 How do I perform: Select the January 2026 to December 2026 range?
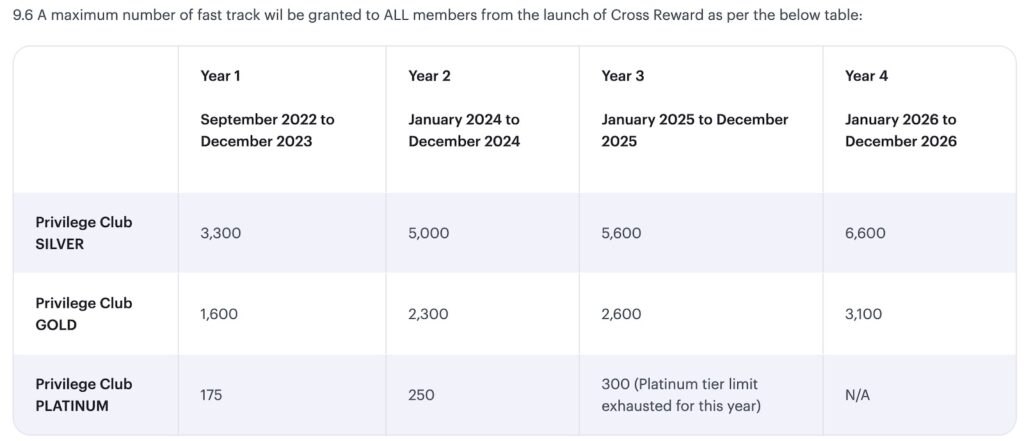coord(900,130)
